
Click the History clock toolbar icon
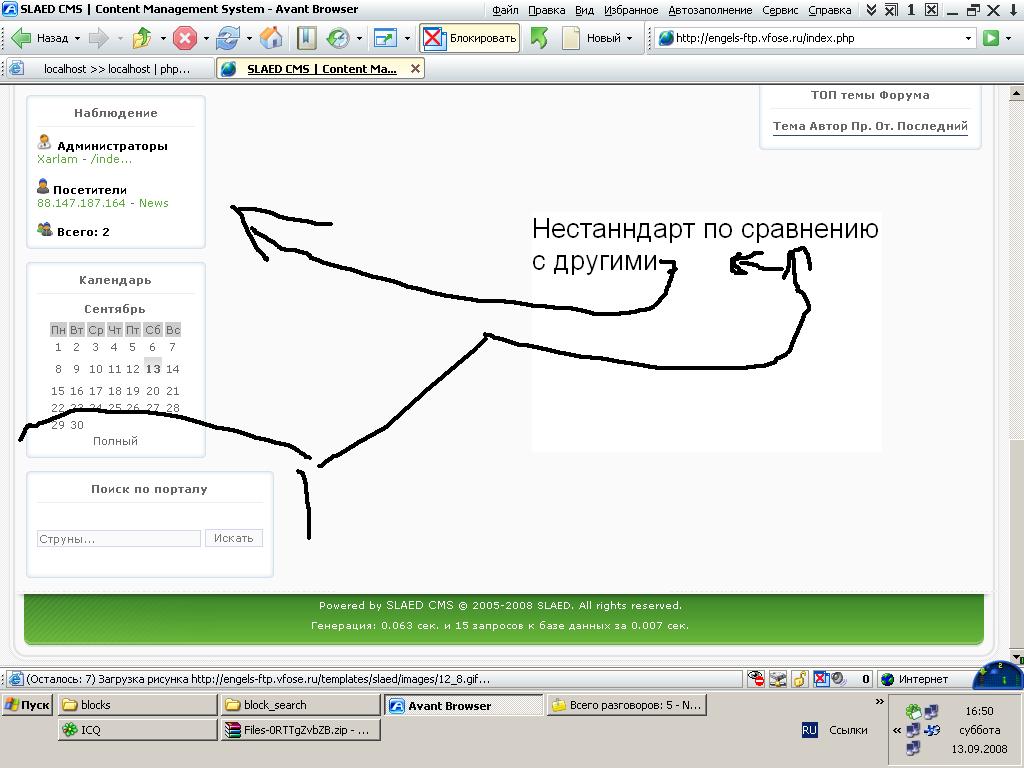[x=338, y=38]
